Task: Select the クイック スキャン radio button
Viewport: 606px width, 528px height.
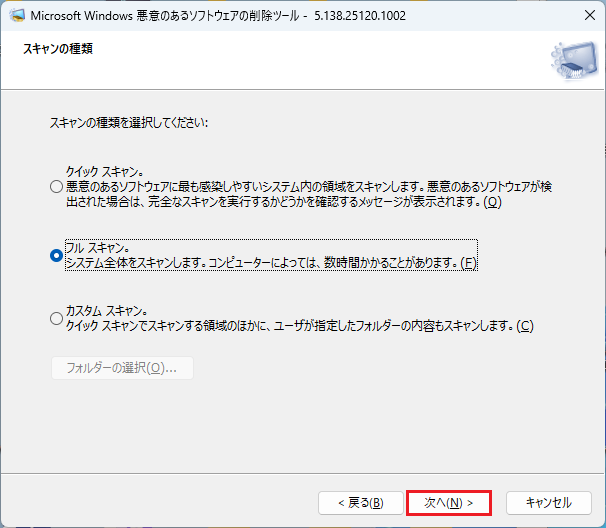Action: pos(56,186)
